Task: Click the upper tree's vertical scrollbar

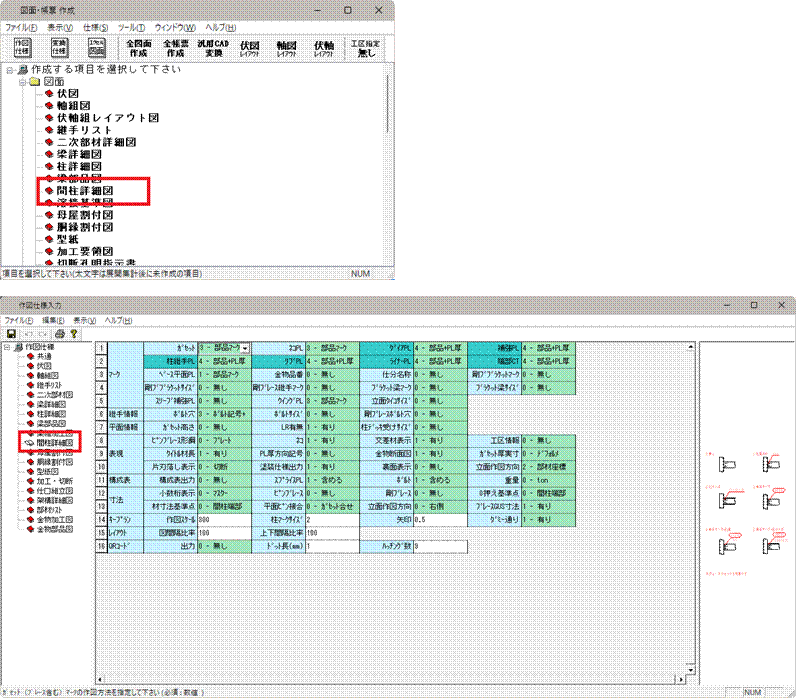Action: pos(389,150)
